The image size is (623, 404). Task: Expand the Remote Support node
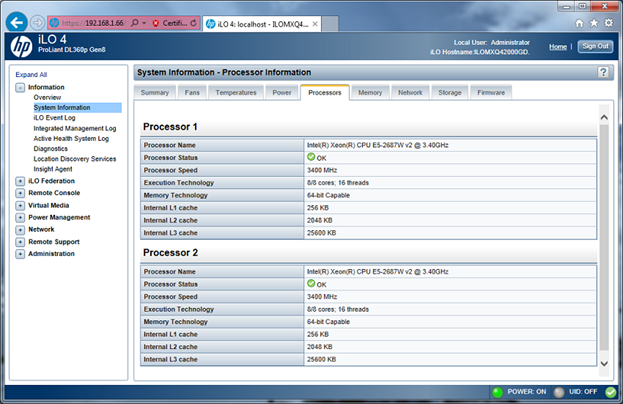point(20,242)
